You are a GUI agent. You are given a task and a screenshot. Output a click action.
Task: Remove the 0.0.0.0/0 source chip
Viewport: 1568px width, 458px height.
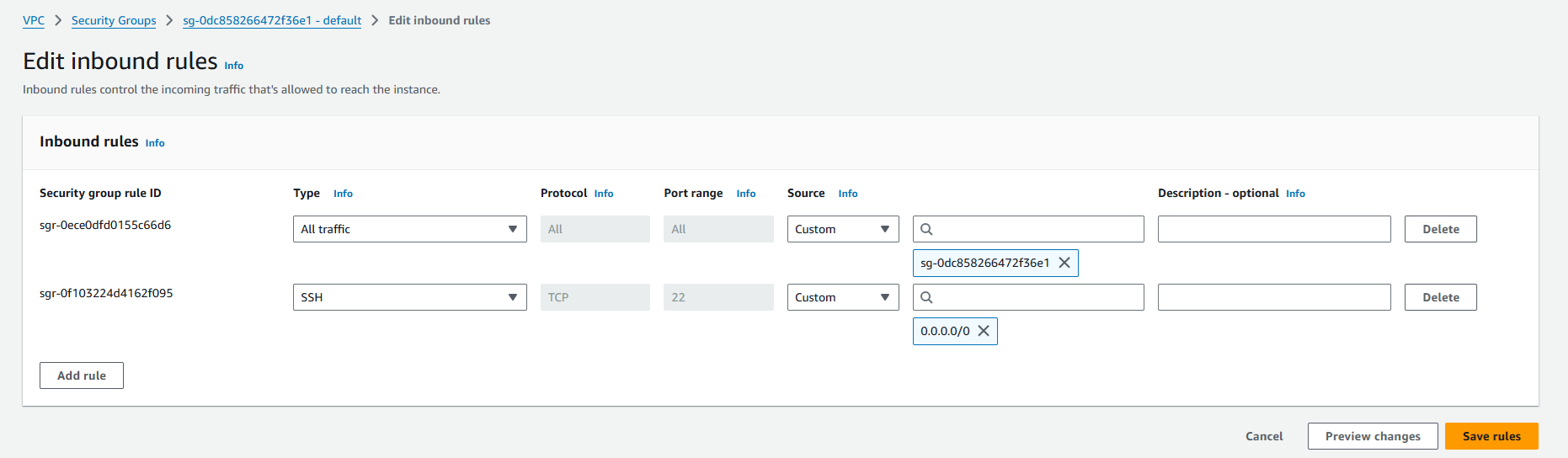(x=984, y=331)
